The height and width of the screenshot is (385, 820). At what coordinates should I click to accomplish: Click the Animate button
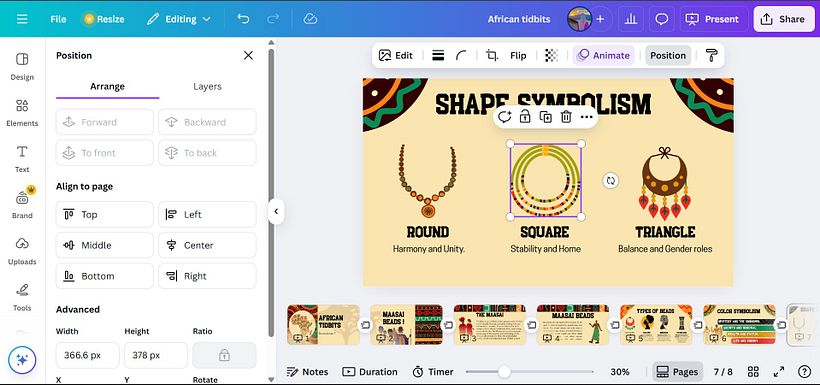603,55
